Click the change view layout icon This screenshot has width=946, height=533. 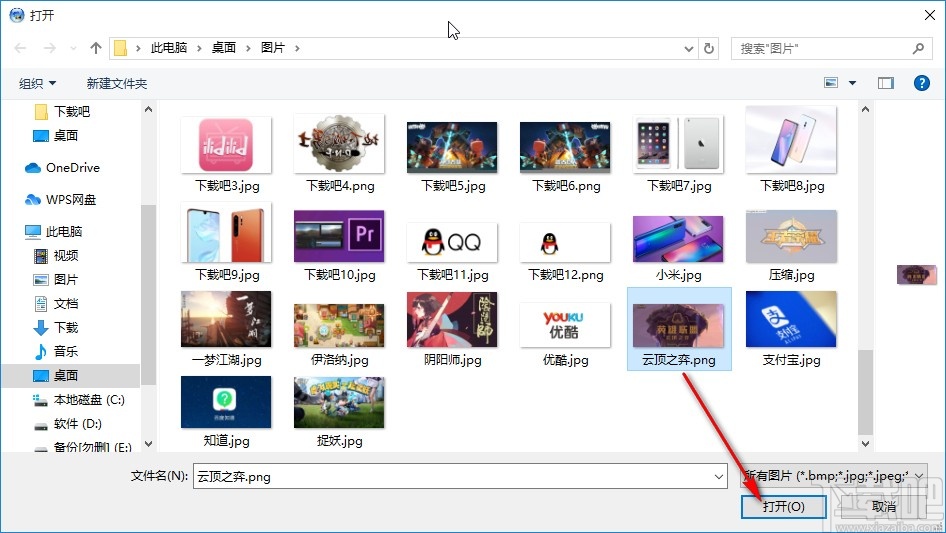(830, 83)
